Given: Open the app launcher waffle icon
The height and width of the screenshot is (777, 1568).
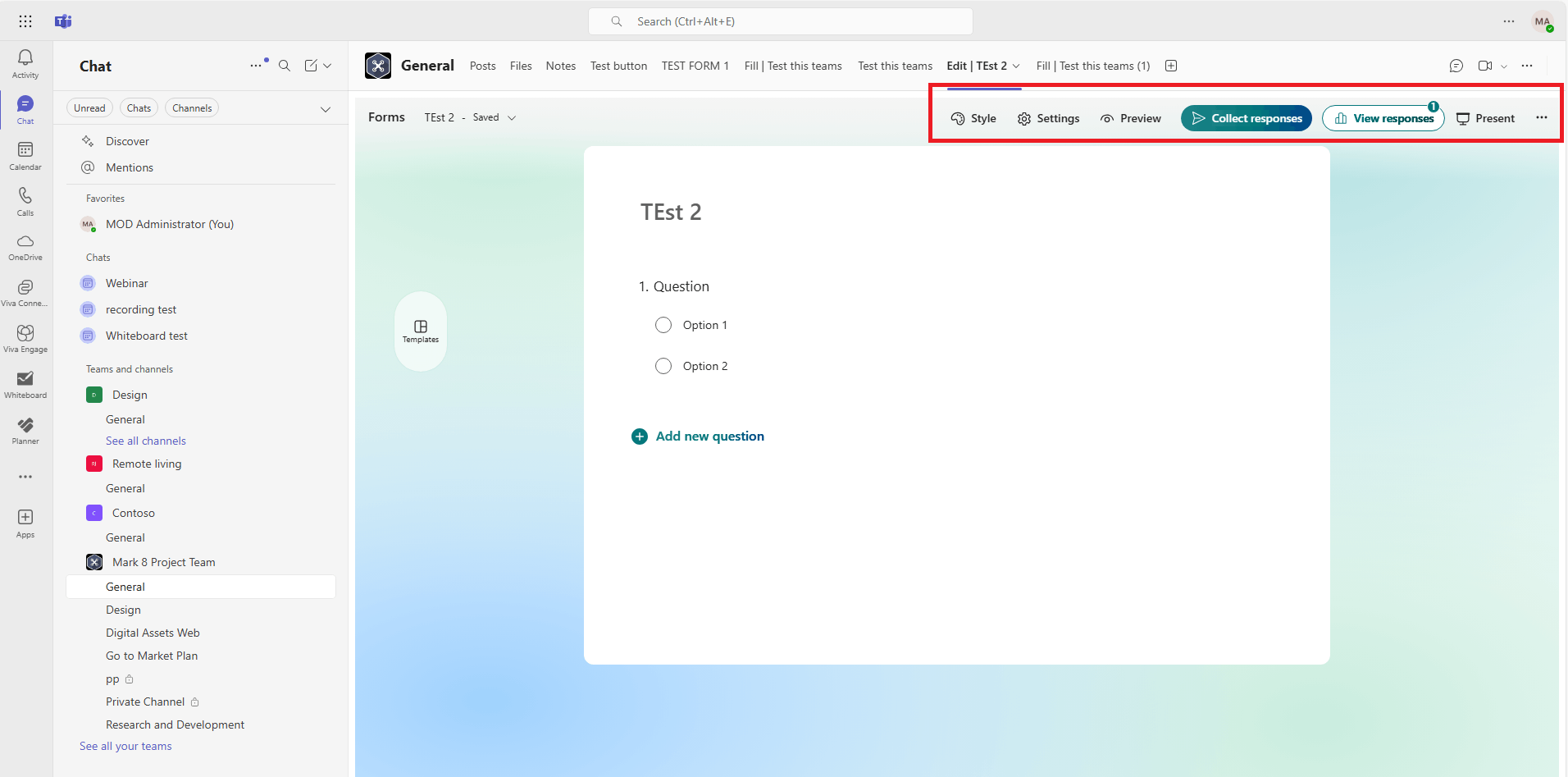Looking at the screenshot, I should (x=25, y=21).
